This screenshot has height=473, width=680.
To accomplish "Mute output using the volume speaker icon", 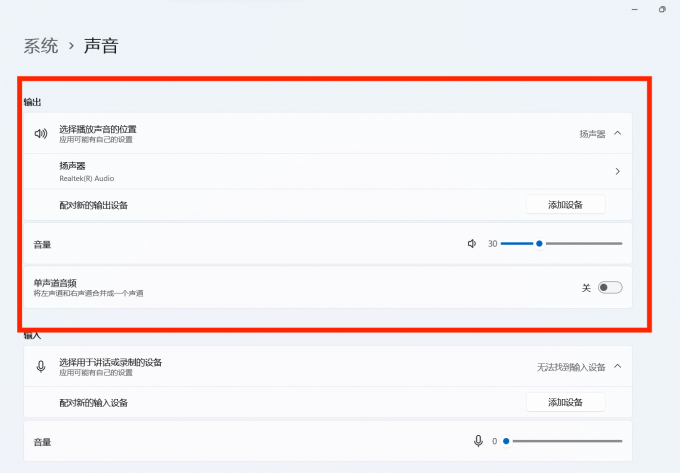I will point(472,244).
